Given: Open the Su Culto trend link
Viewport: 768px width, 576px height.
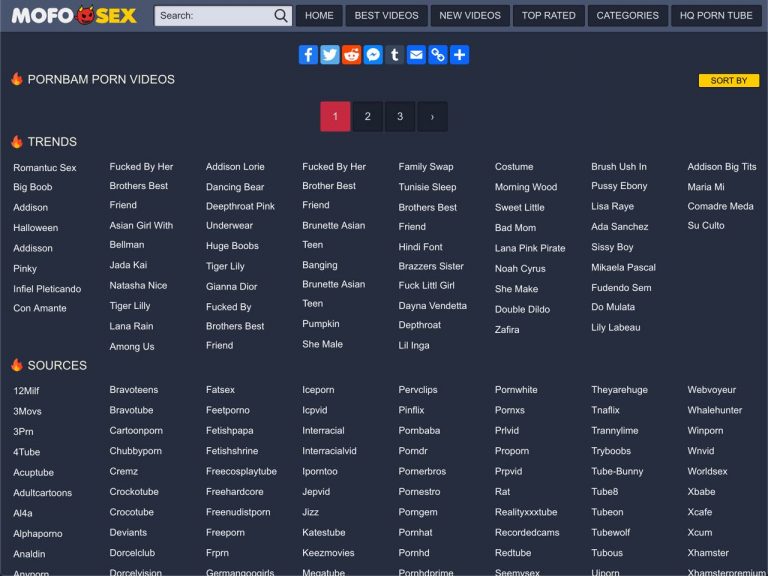Looking at the screenshot, I should 706,225.
